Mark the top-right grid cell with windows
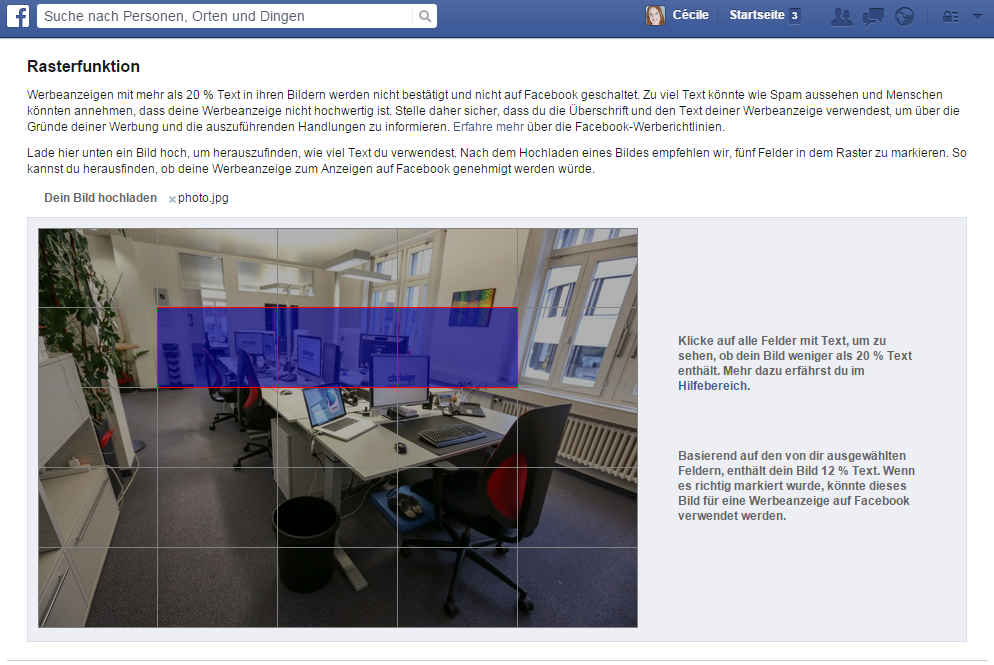Viewport: 994px width, 665px height. point(578,268)
